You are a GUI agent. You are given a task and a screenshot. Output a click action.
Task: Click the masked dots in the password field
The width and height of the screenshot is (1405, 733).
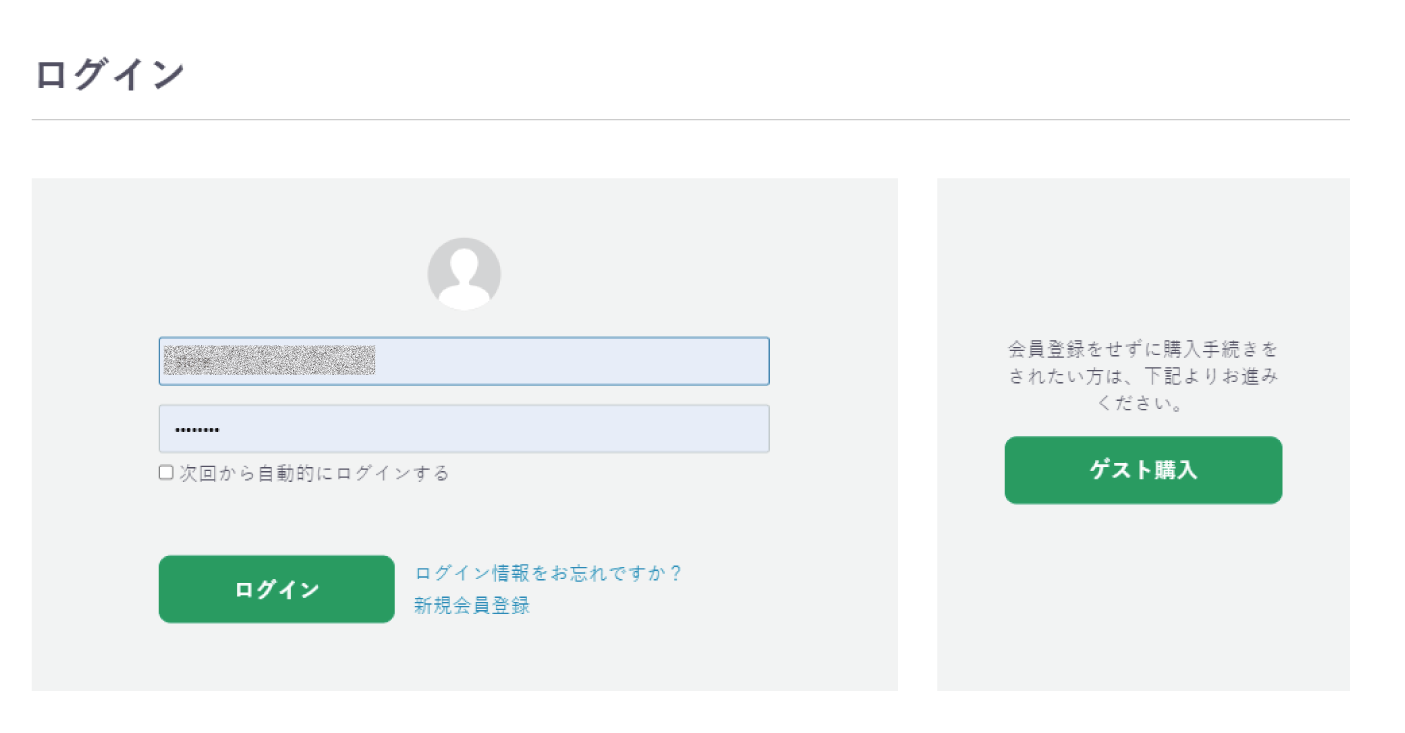click(197, 430)
